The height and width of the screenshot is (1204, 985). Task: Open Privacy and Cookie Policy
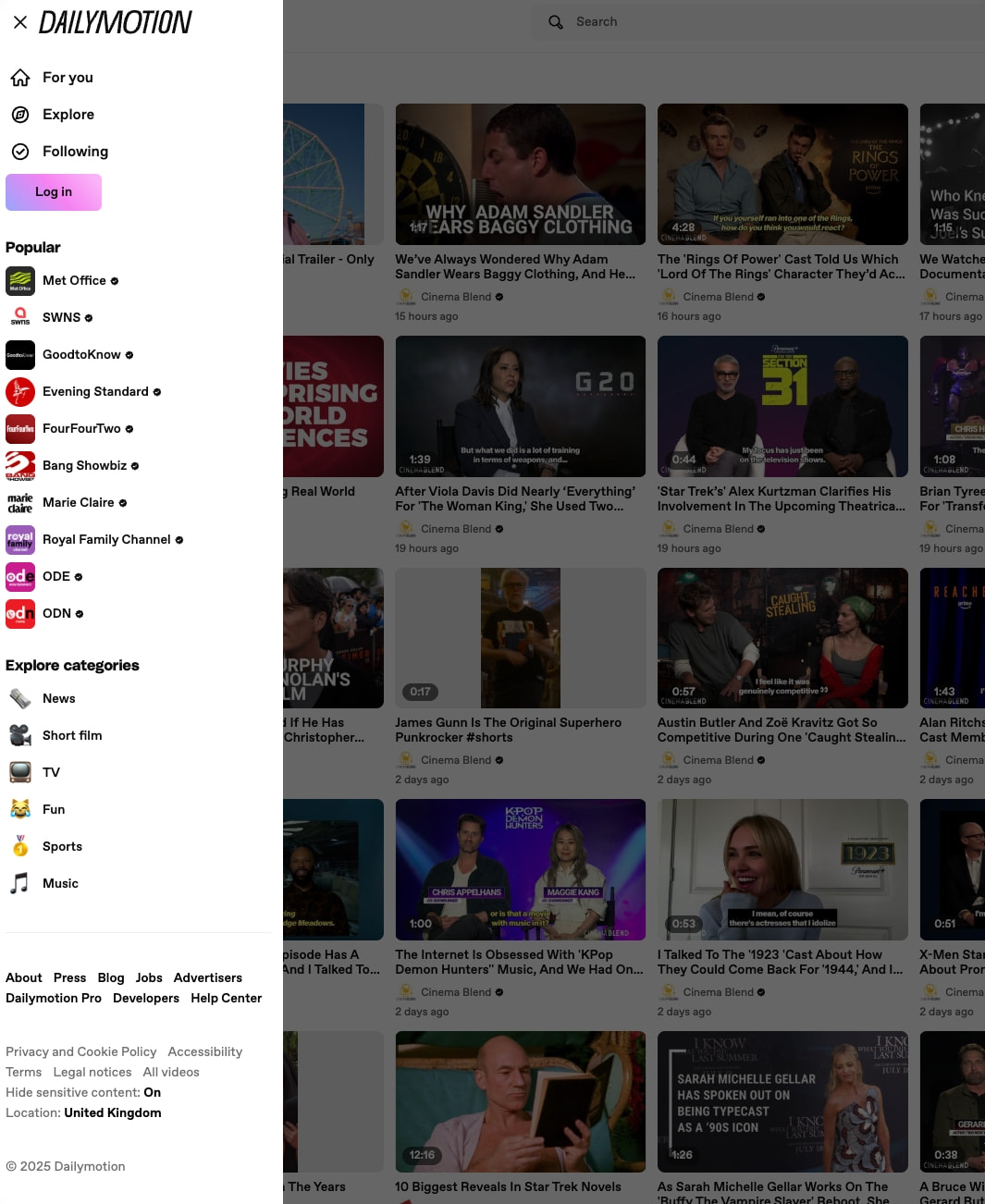point(81,1051)
